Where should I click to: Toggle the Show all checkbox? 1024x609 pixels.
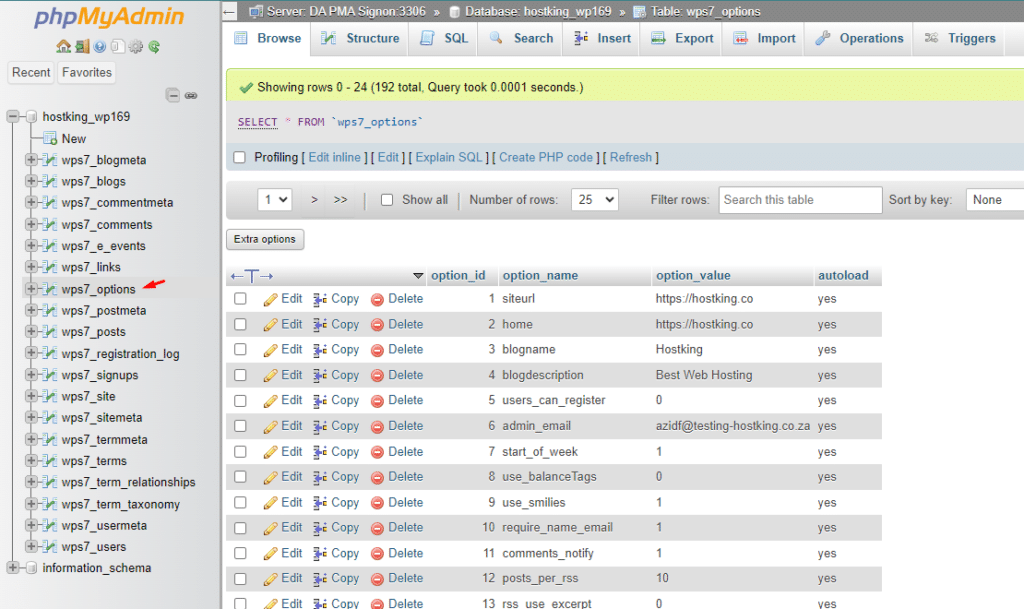[x=388, y=200]
